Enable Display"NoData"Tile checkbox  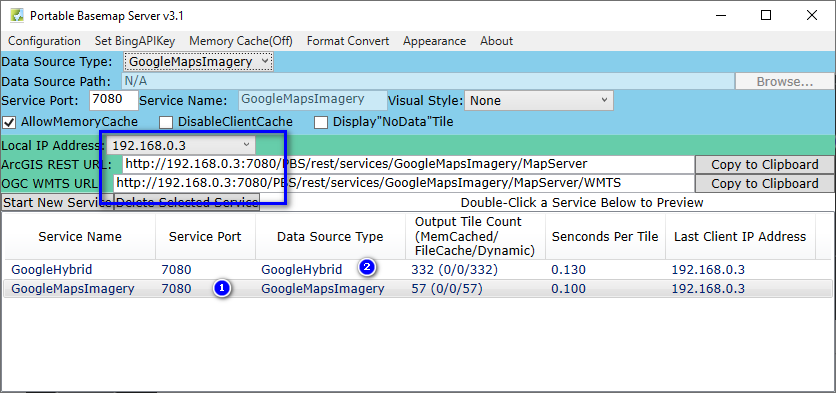[x=320, y=122]
